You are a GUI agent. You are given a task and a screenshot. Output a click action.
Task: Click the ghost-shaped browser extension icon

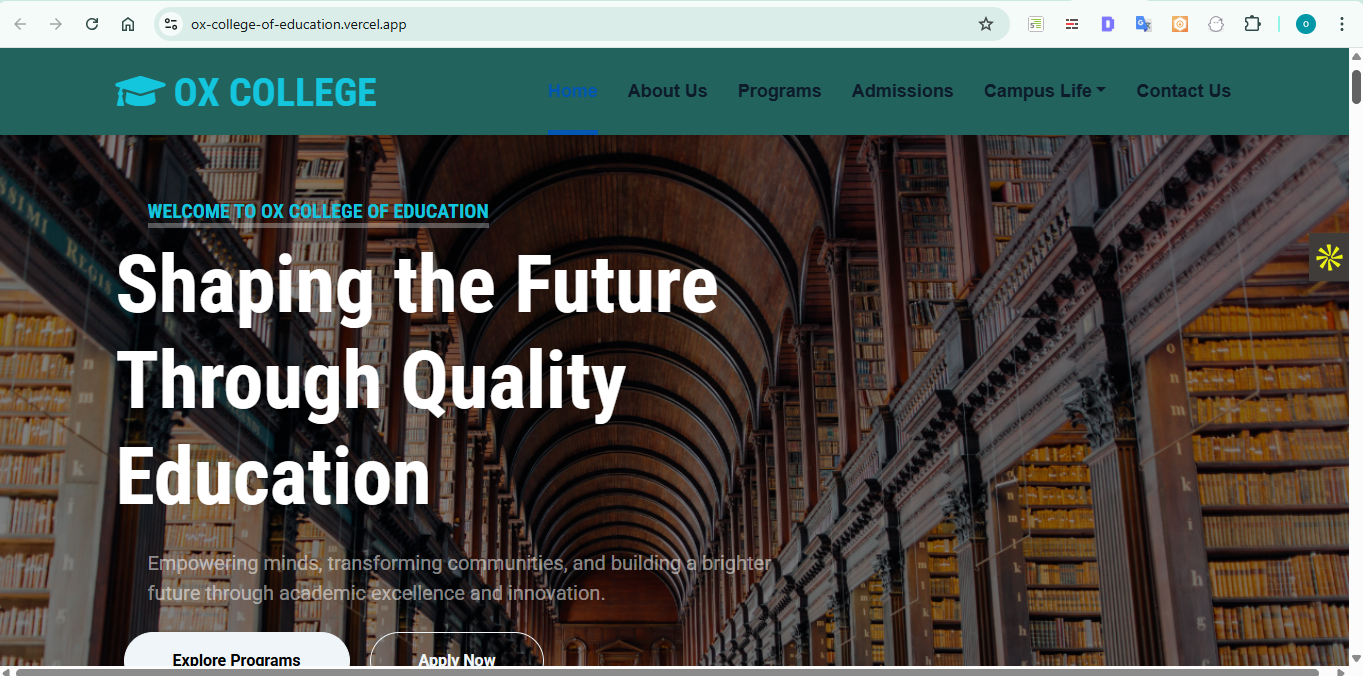[1216, 23]
